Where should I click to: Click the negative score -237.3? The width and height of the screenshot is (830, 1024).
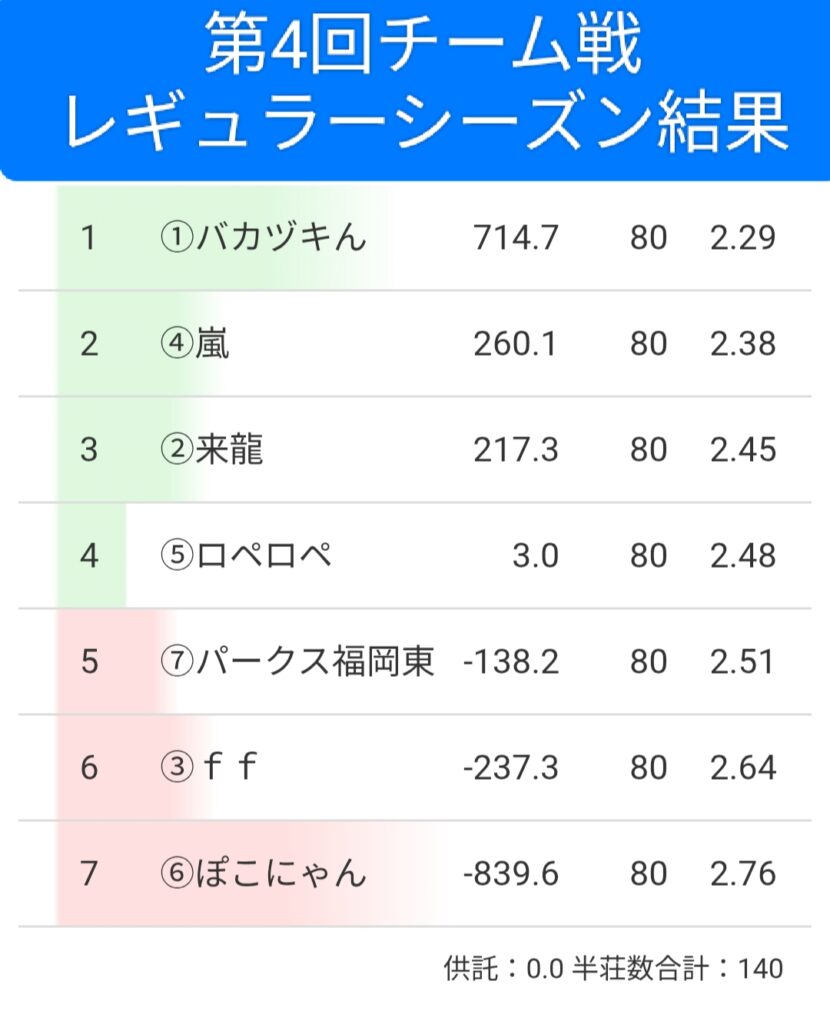point(511,768)
